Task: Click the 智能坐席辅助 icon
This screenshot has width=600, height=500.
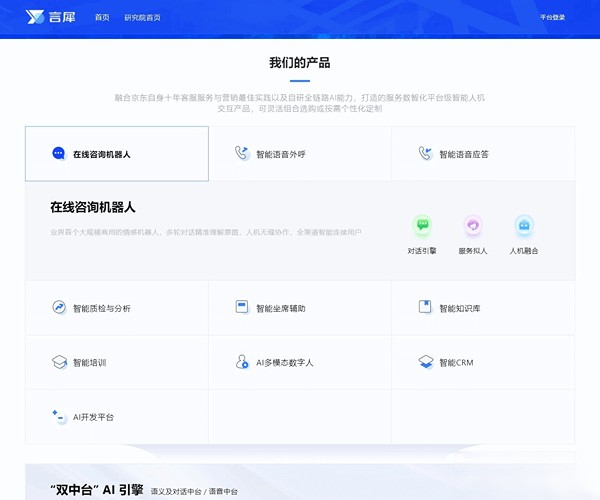Action: coord(242,307)
